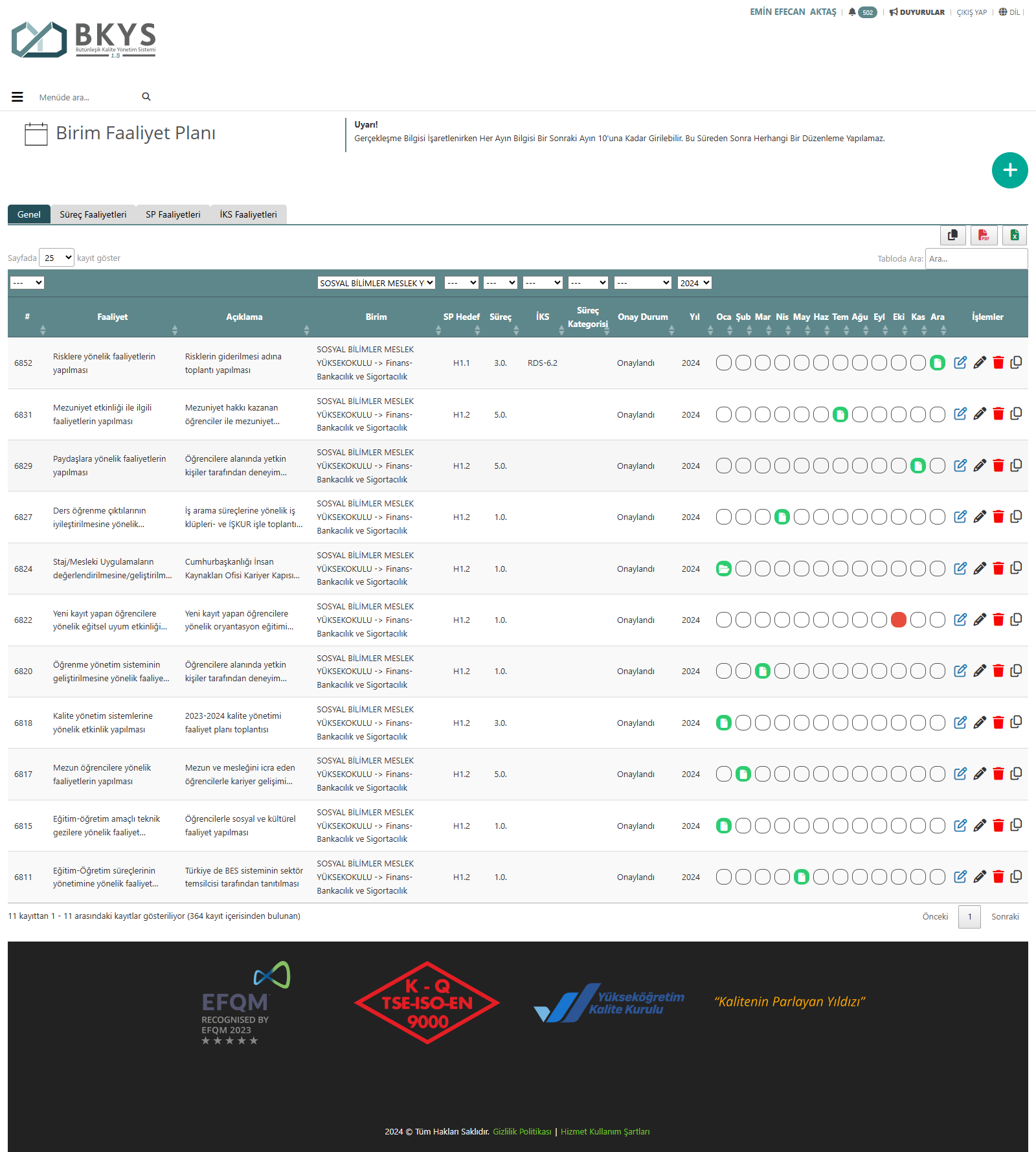Export the table as PDF

coord(984,235)
